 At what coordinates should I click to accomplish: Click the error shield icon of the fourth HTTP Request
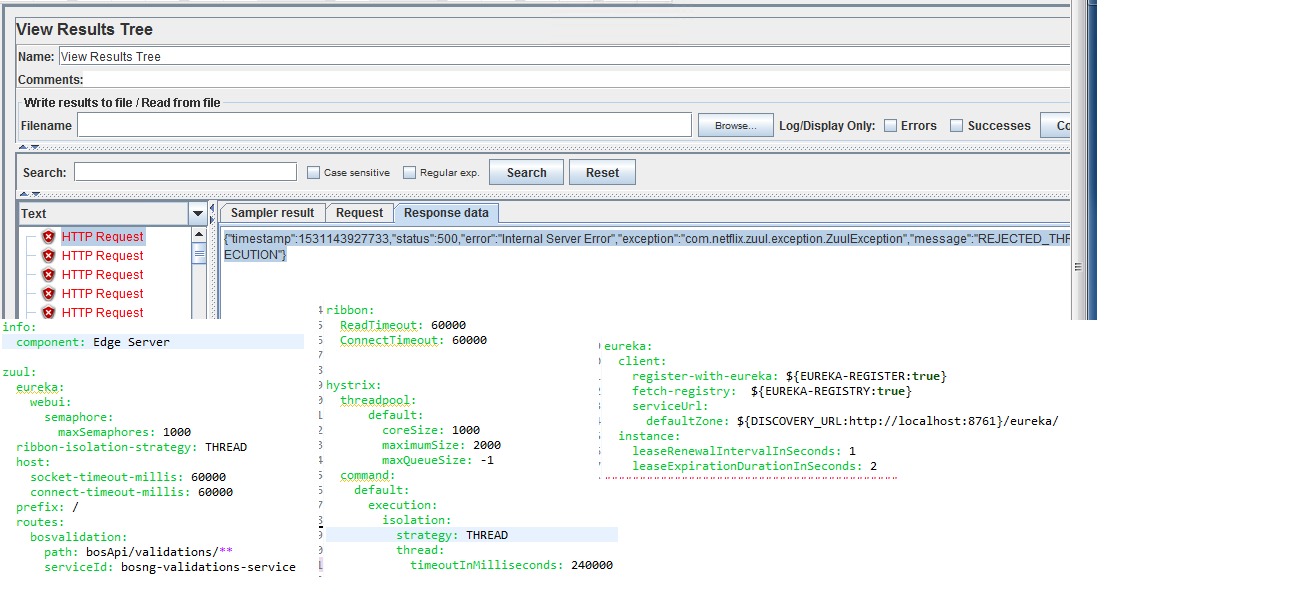pos(48,294)
